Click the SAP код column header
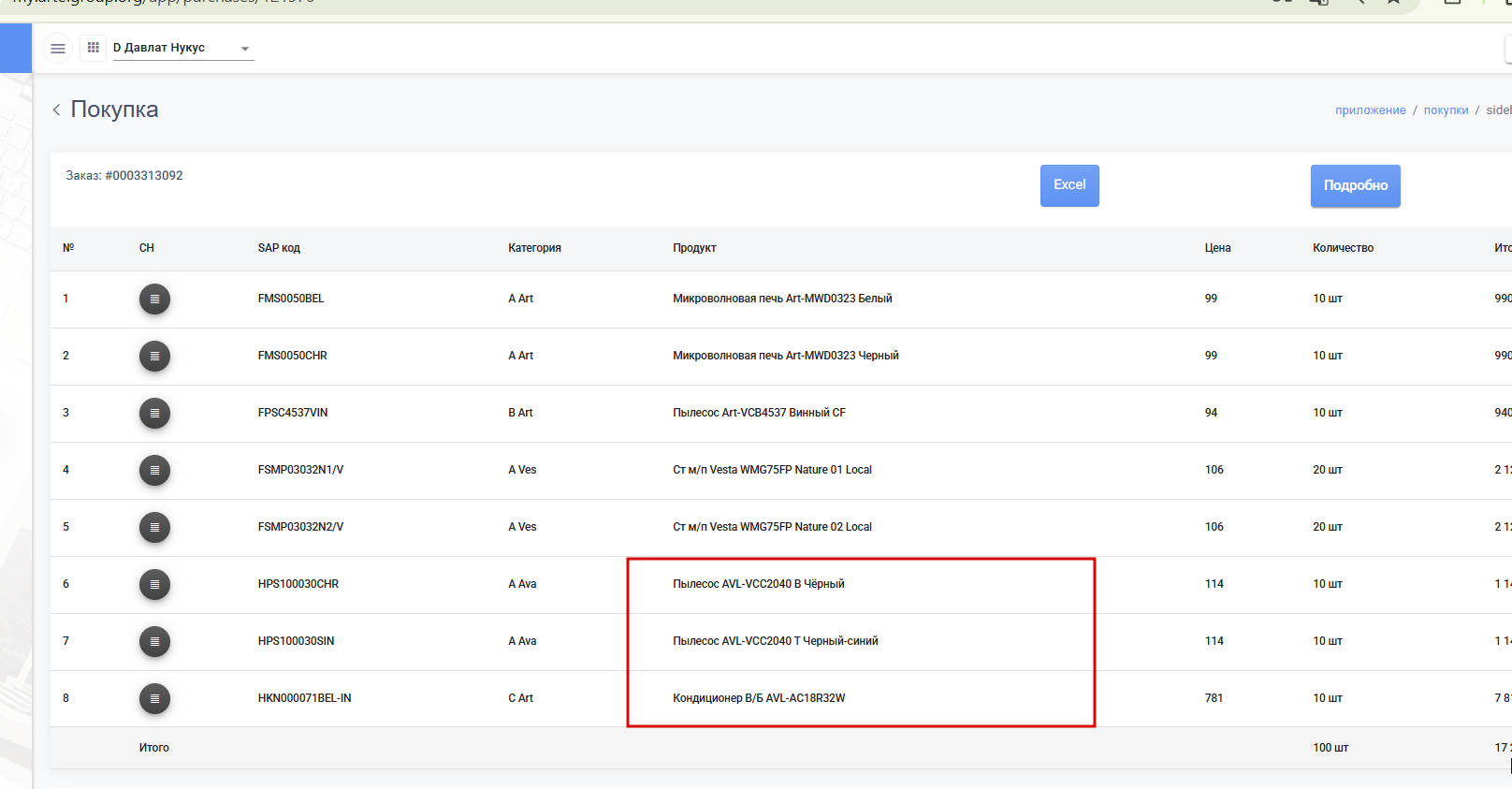This screenshot has height=789, width=1512. 279,248
